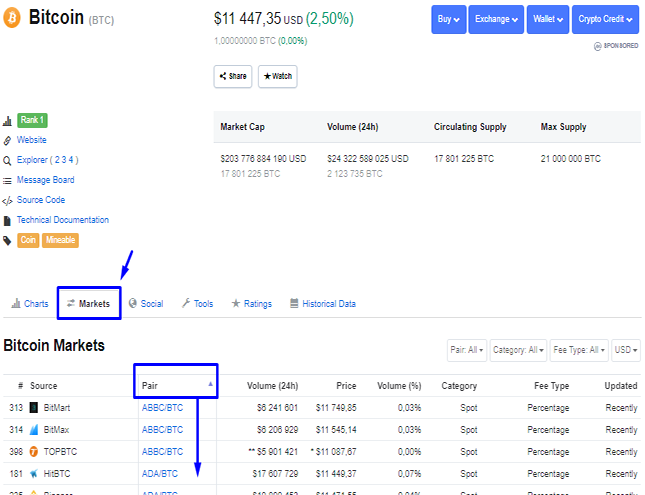645x495 pixels.
Task: Click the chain link icon beside Website
Action: pyautogui.click(x=7, y=141)
